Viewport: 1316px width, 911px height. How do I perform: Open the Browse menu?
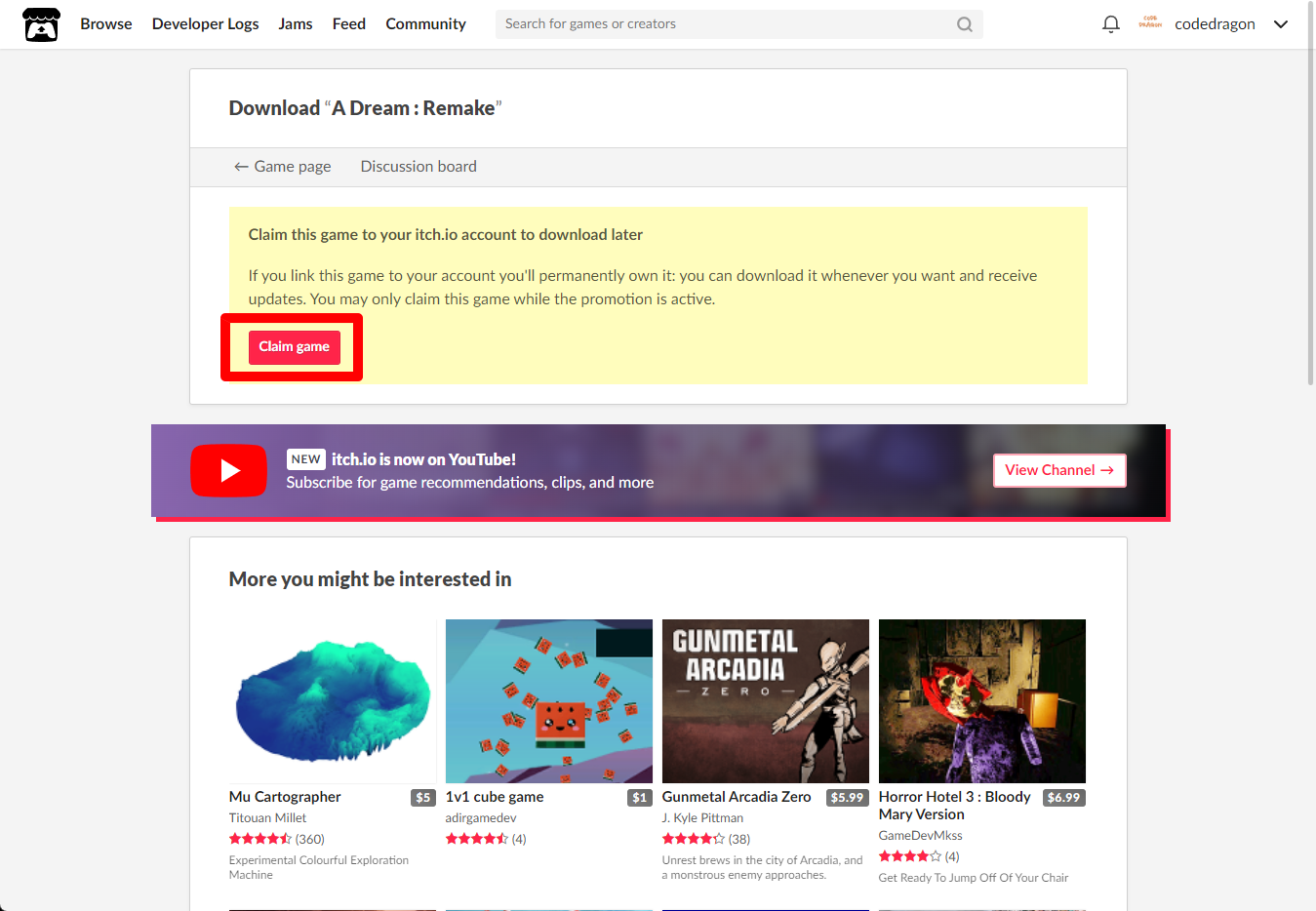pyautogui.click(x=106, y=23)
